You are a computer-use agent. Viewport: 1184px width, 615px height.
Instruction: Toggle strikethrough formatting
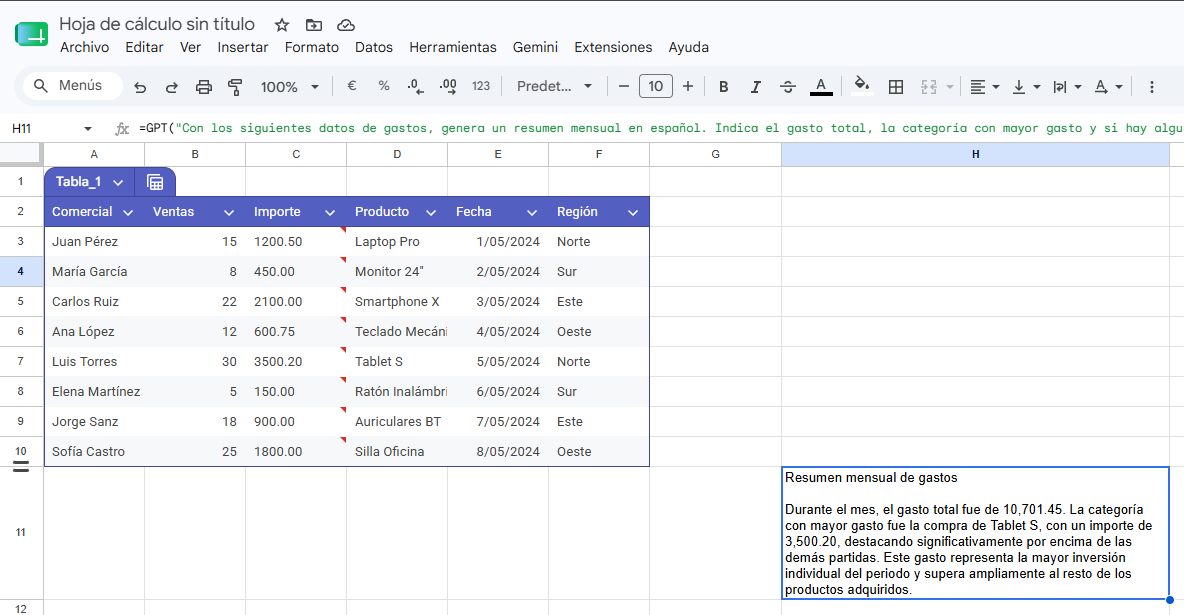coord(788,87)
